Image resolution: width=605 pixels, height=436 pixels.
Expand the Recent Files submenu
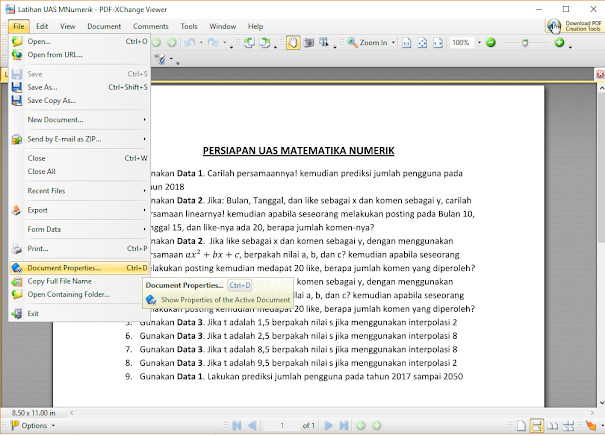79,191
